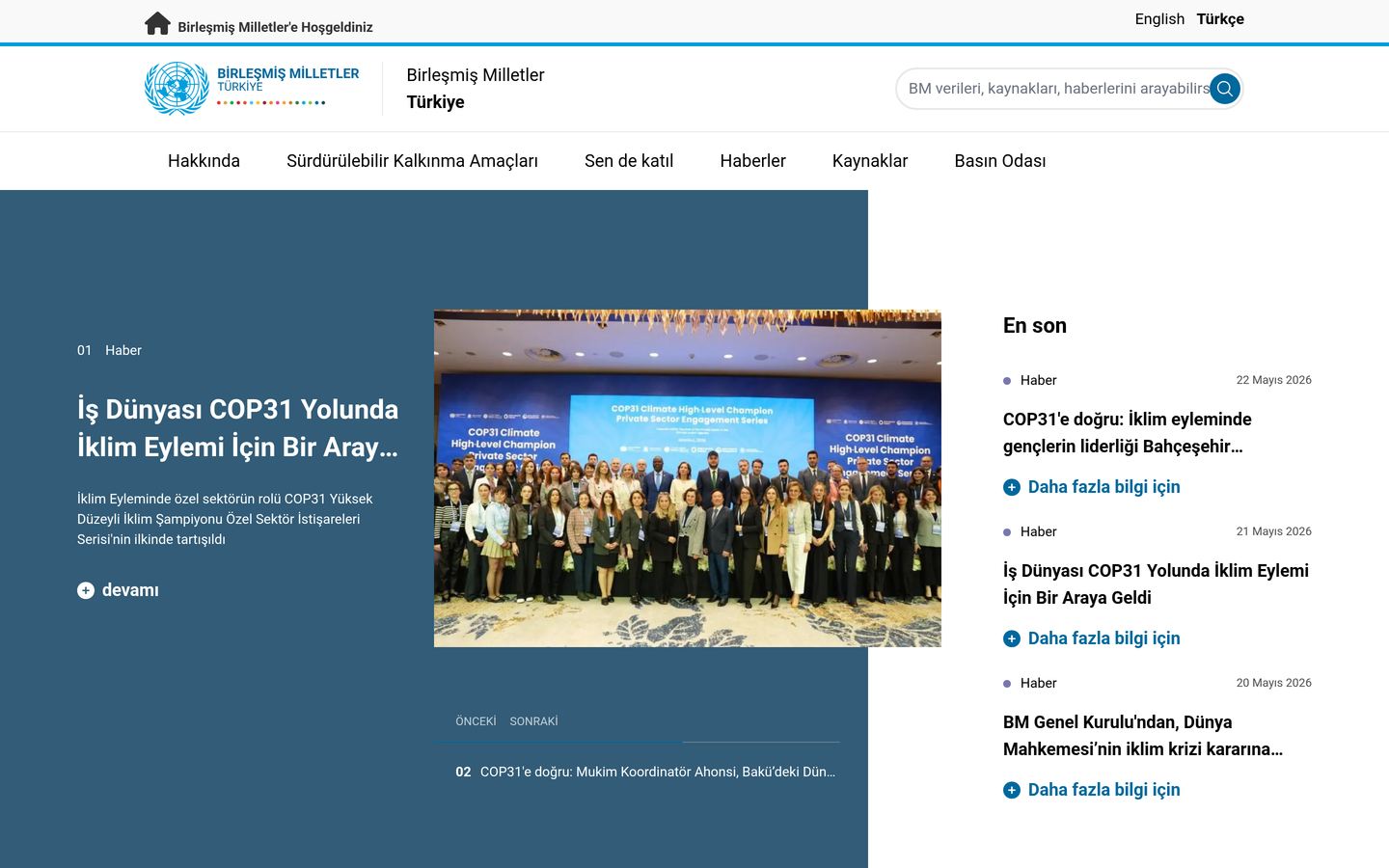The width and height of the screenshot is (1389, 868).
Task: Click devamı to read more
Action: coord(130,590)
